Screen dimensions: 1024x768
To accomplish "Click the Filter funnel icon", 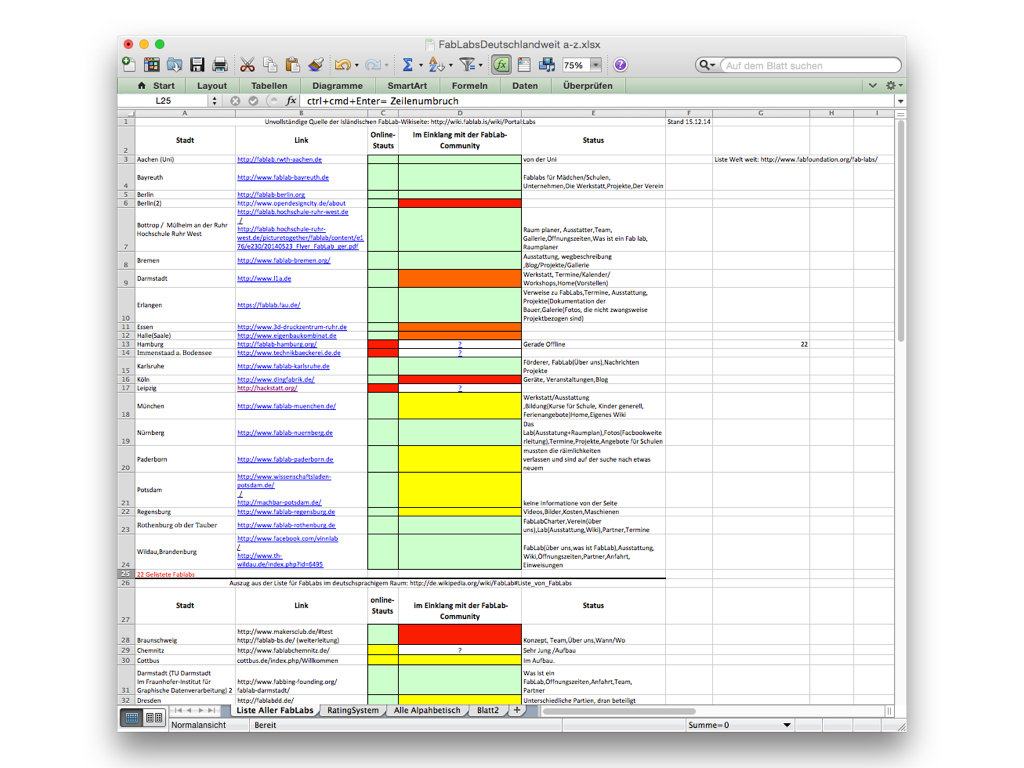I will 466,65.
